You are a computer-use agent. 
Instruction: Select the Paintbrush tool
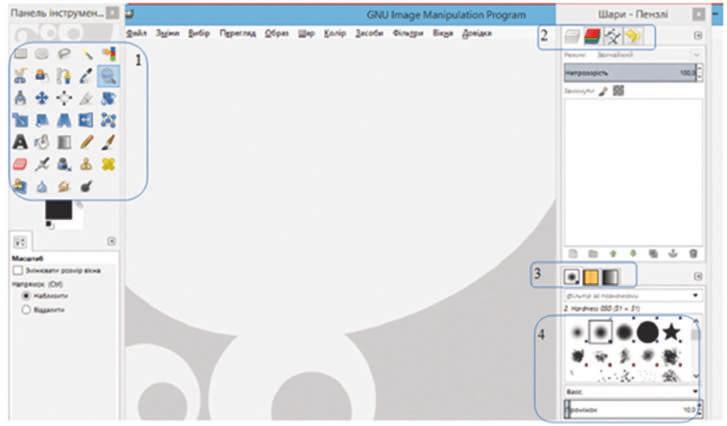tap(108, 142)
